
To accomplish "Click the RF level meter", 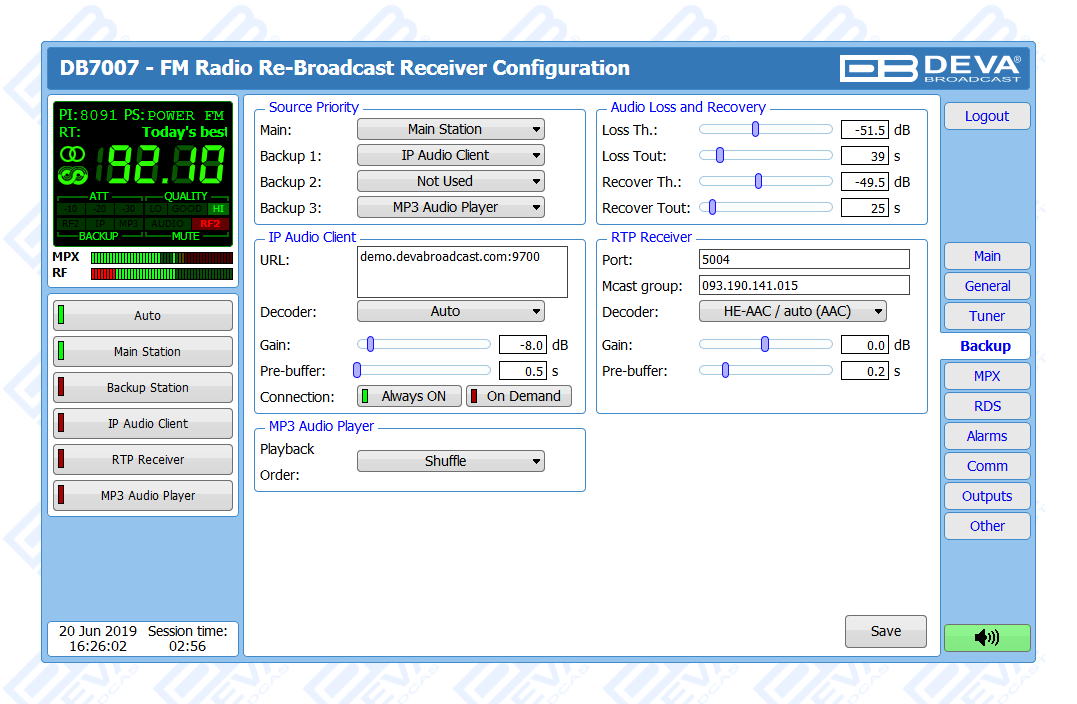I will point(161,273).
